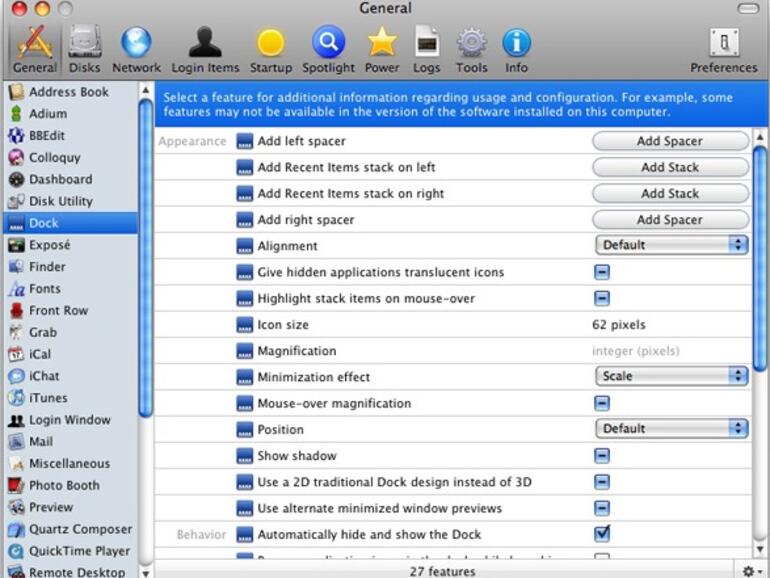Open the Alignment dropdown menu
Image resolution: width=770 pixels, height=578 pixels.
(x=671, y=245)
